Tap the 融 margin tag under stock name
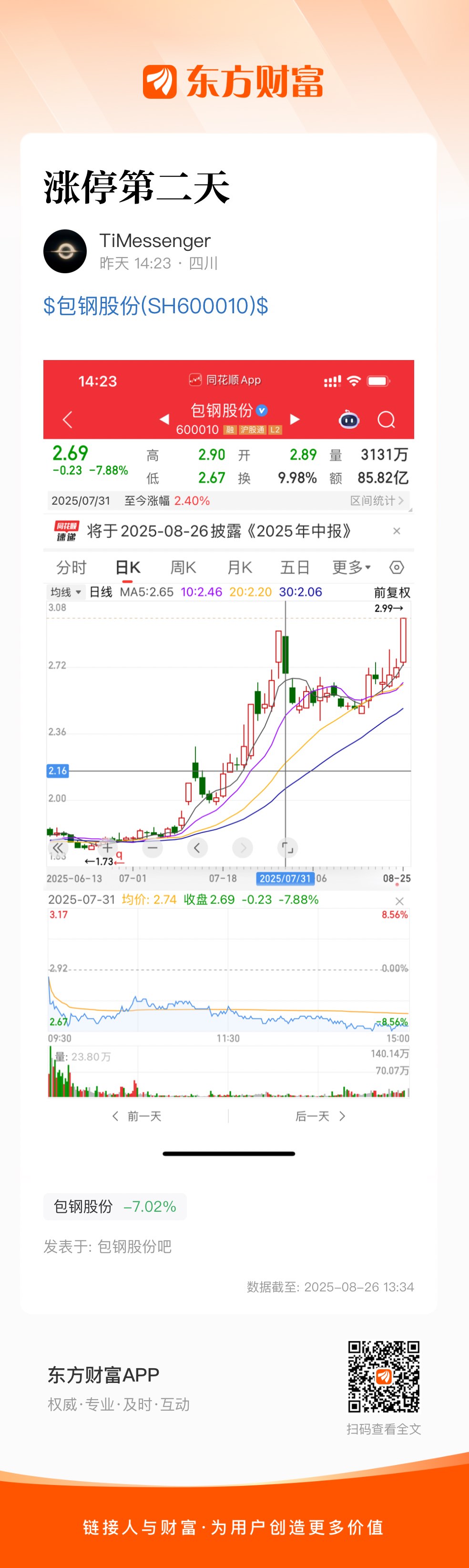This screenshot has width=469, height=1568. 230,430
